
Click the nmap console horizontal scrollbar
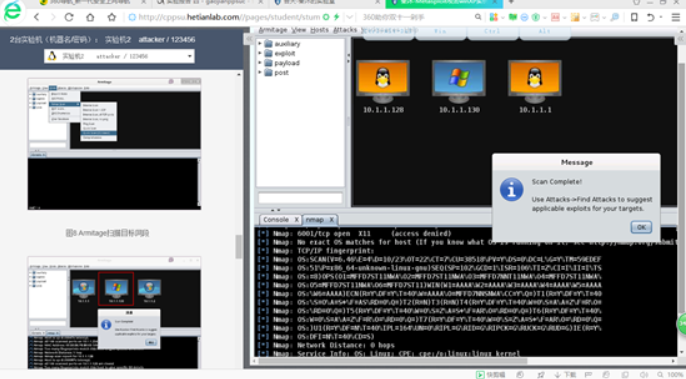click(393, 361)
